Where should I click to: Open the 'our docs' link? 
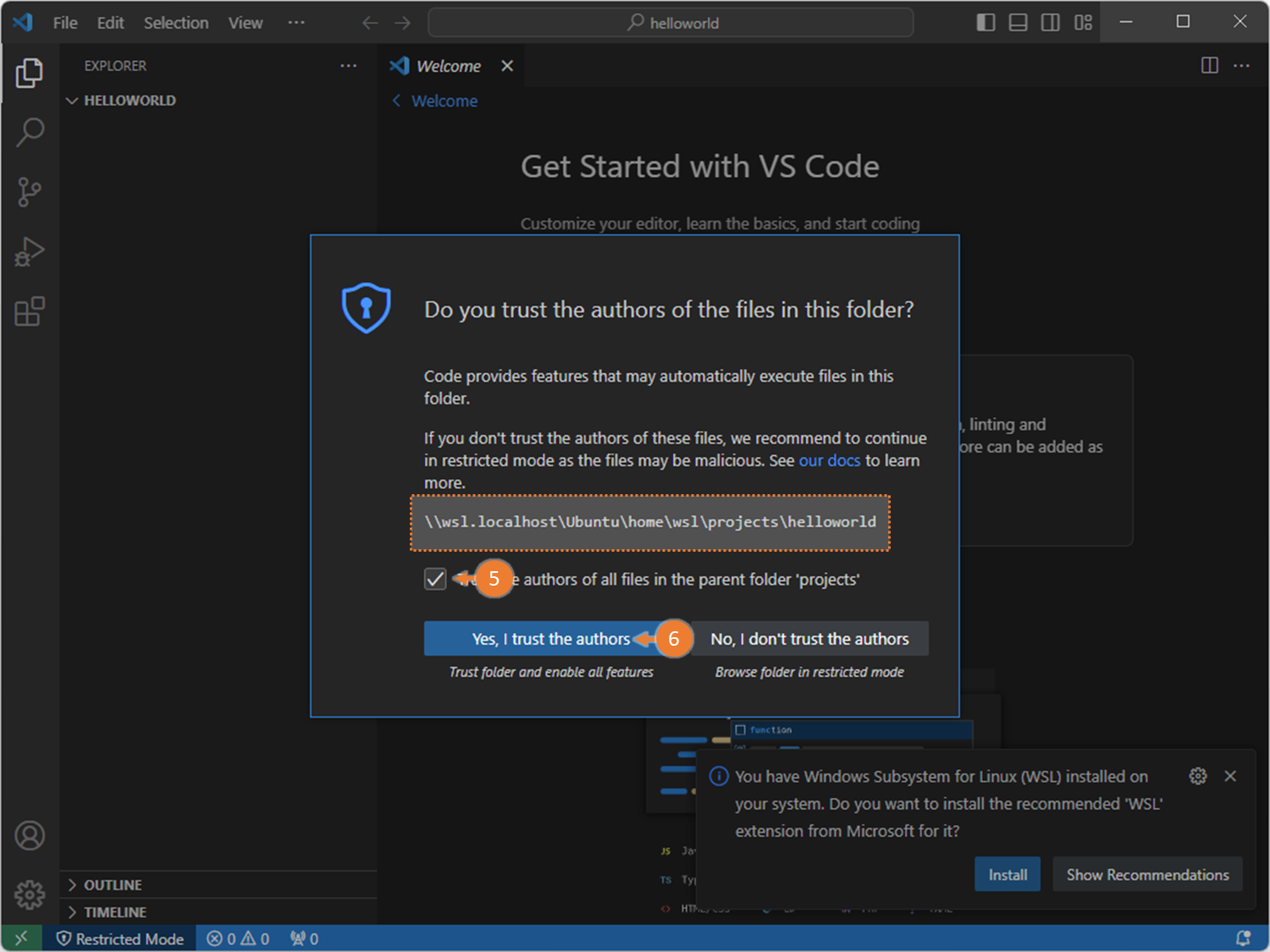point(829,460)
